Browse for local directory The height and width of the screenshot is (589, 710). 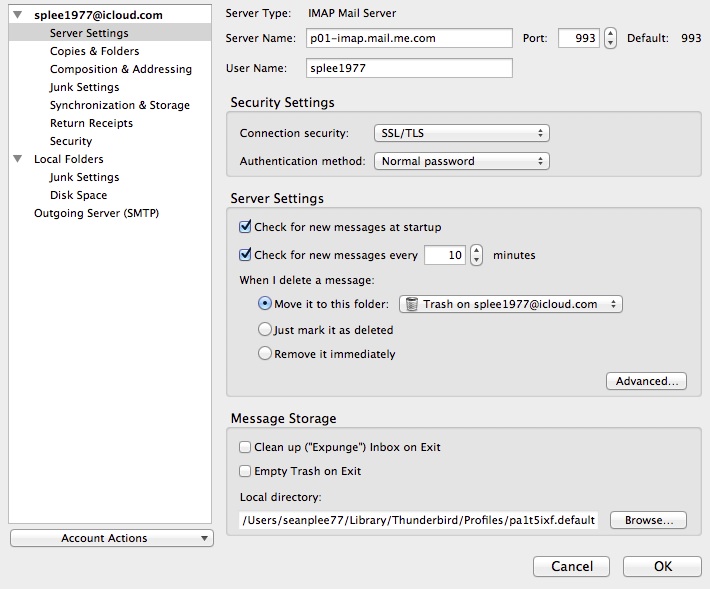point(648,520)
